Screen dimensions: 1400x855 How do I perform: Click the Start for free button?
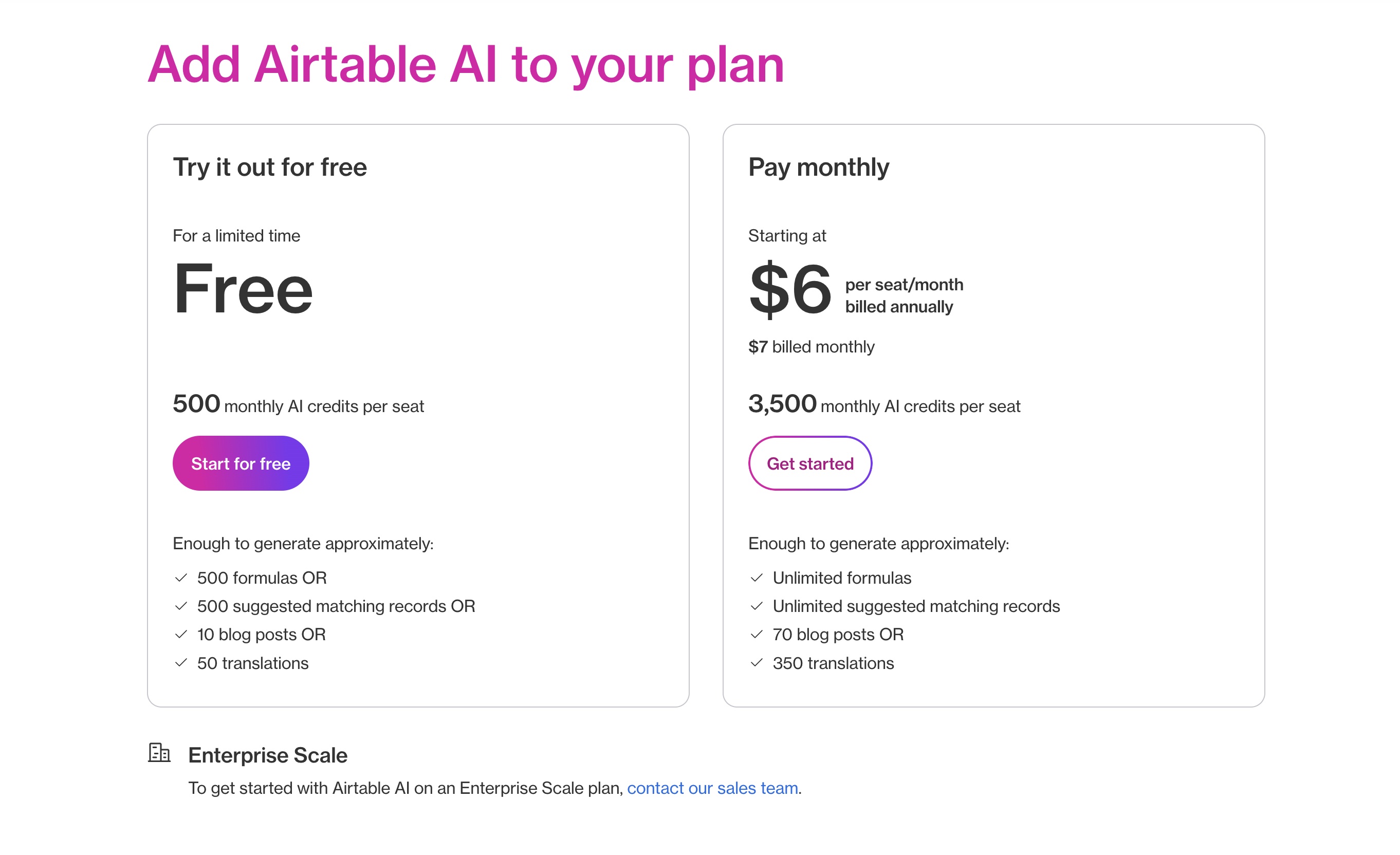[241, 463]
